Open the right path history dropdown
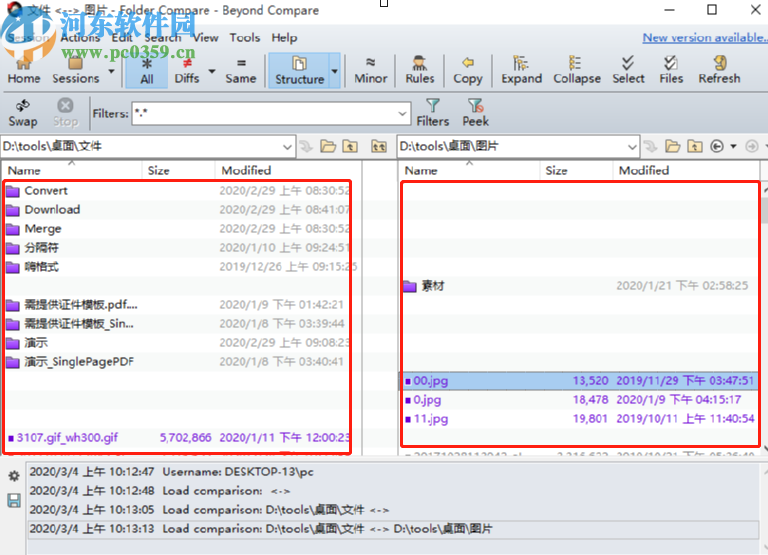 point(632,146)
